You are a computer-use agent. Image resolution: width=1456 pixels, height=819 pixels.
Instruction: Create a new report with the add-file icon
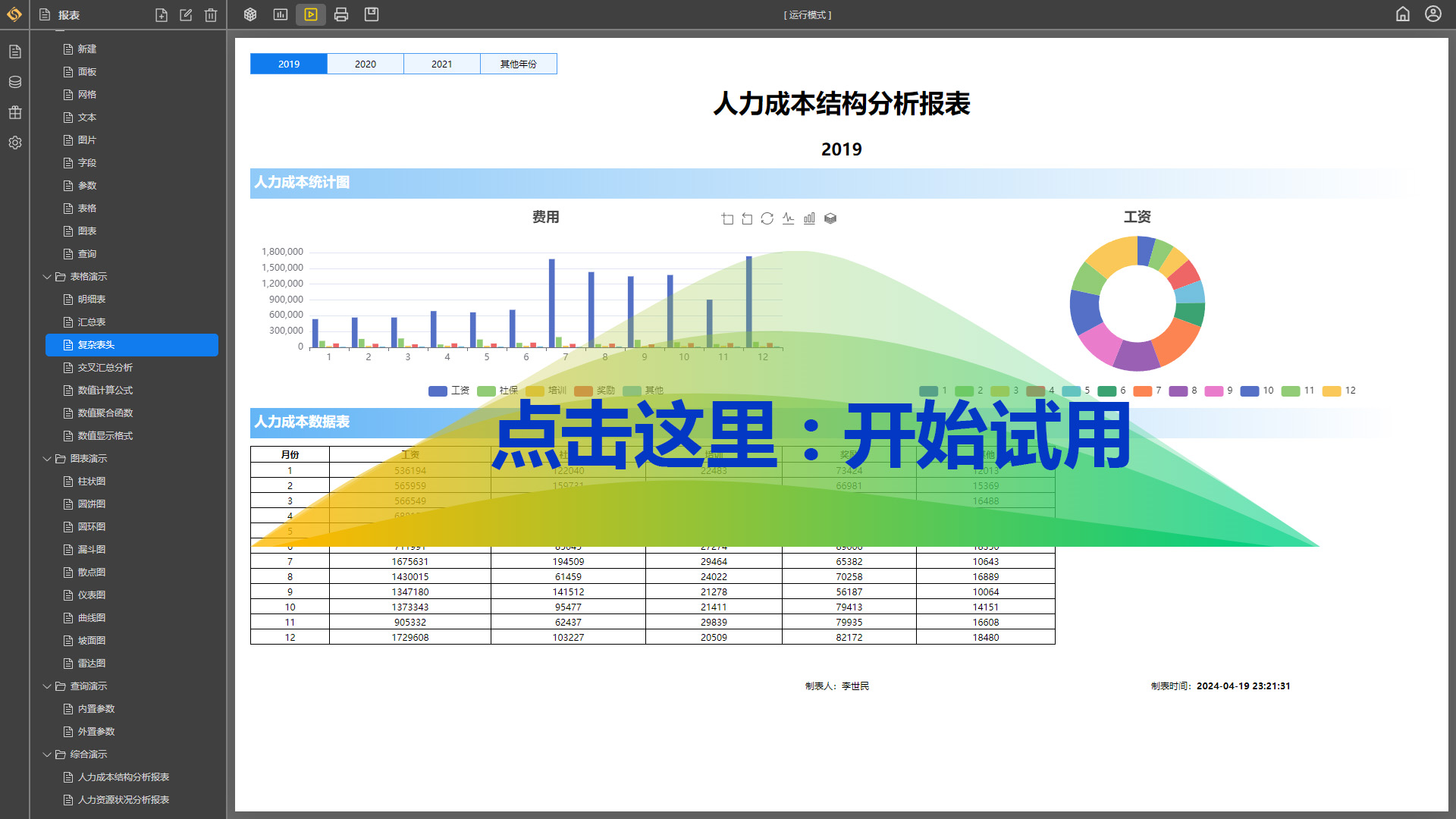161,15
